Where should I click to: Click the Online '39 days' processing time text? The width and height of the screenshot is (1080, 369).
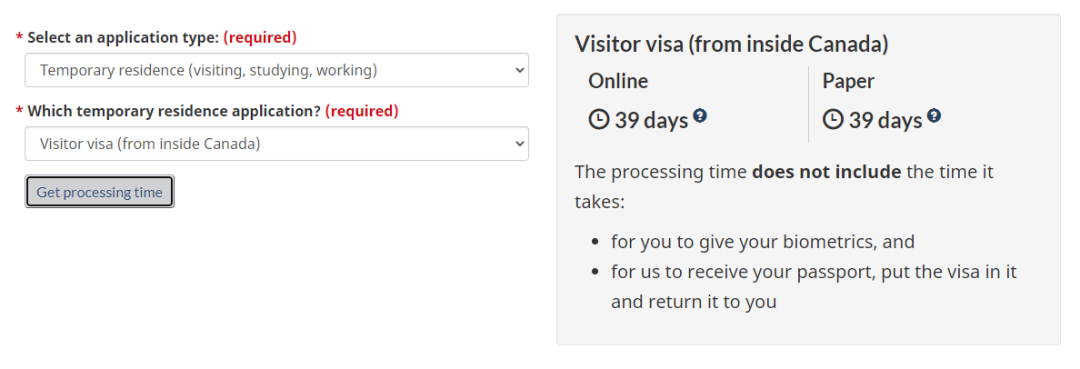pos(651,120)
